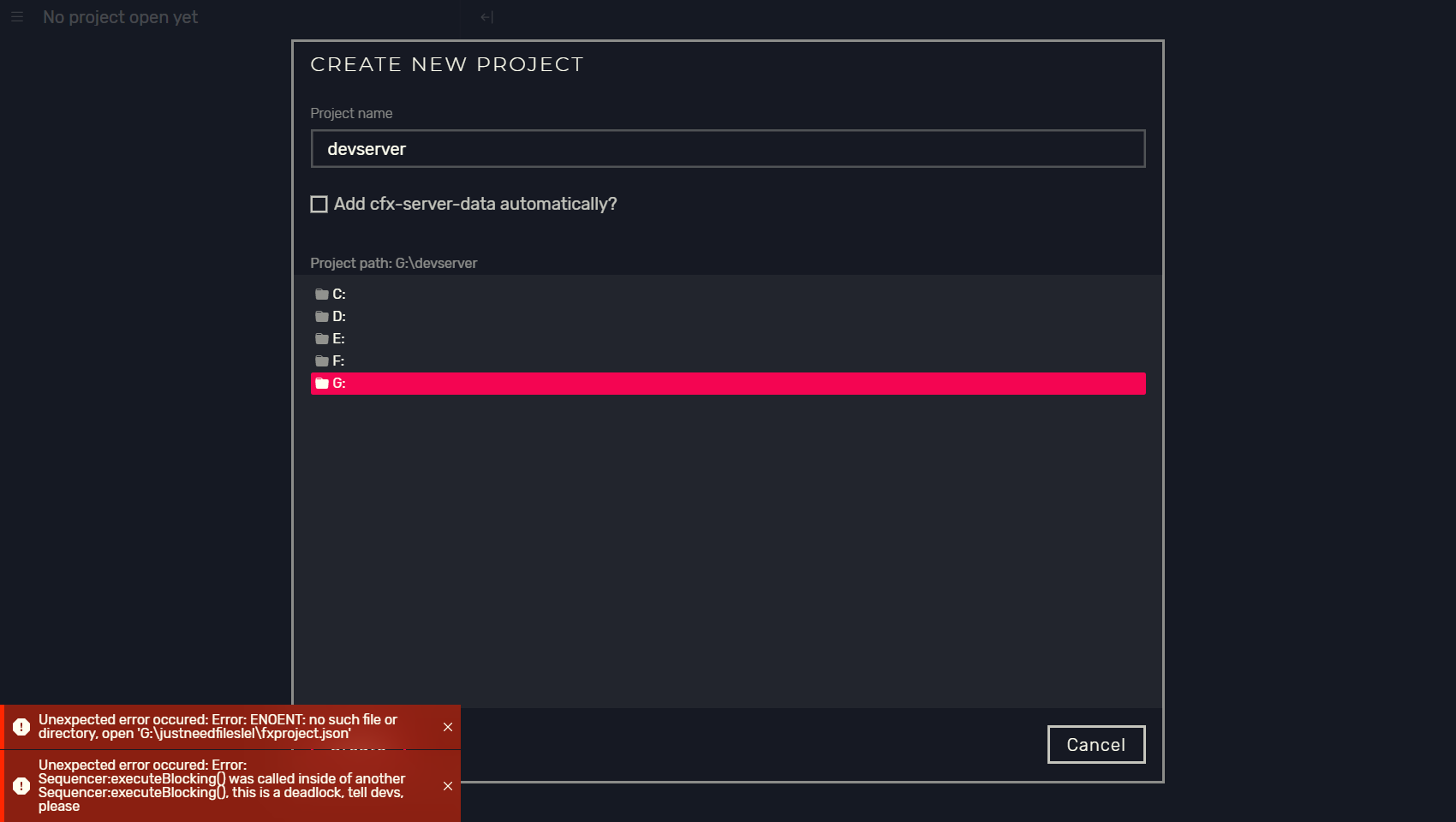1456x822 pixels.
Task: Dismiss the Sequencer deadlock error notification
Action: (x=448, y=785)
